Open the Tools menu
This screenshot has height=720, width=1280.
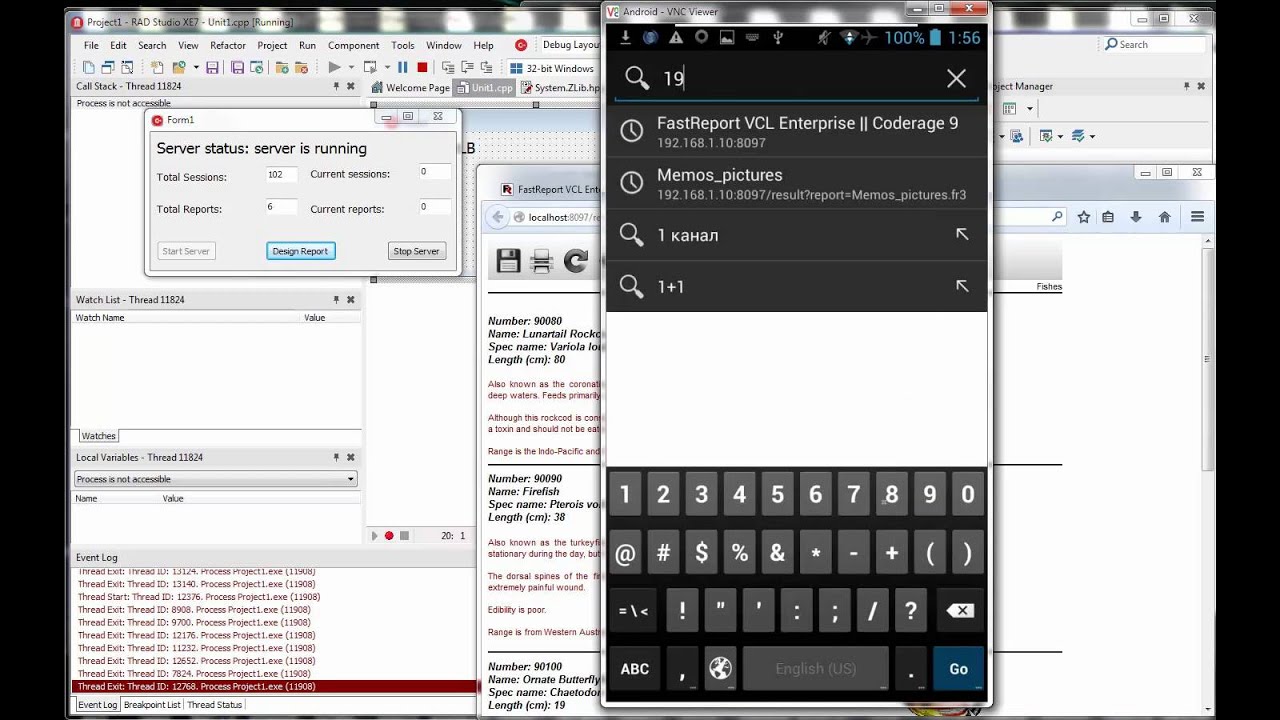[403, 45]
